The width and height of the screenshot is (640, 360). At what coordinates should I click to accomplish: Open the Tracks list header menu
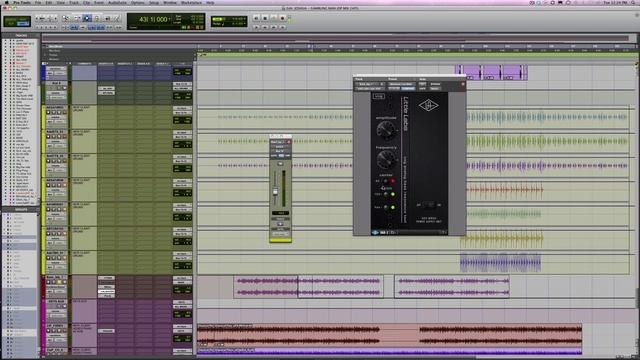(x=21, y=36)
